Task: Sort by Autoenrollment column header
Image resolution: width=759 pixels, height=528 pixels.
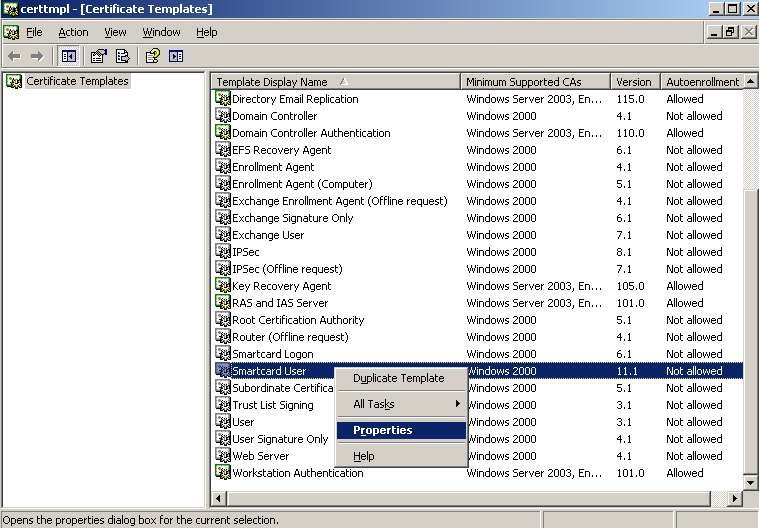Action: click(702, 82)
